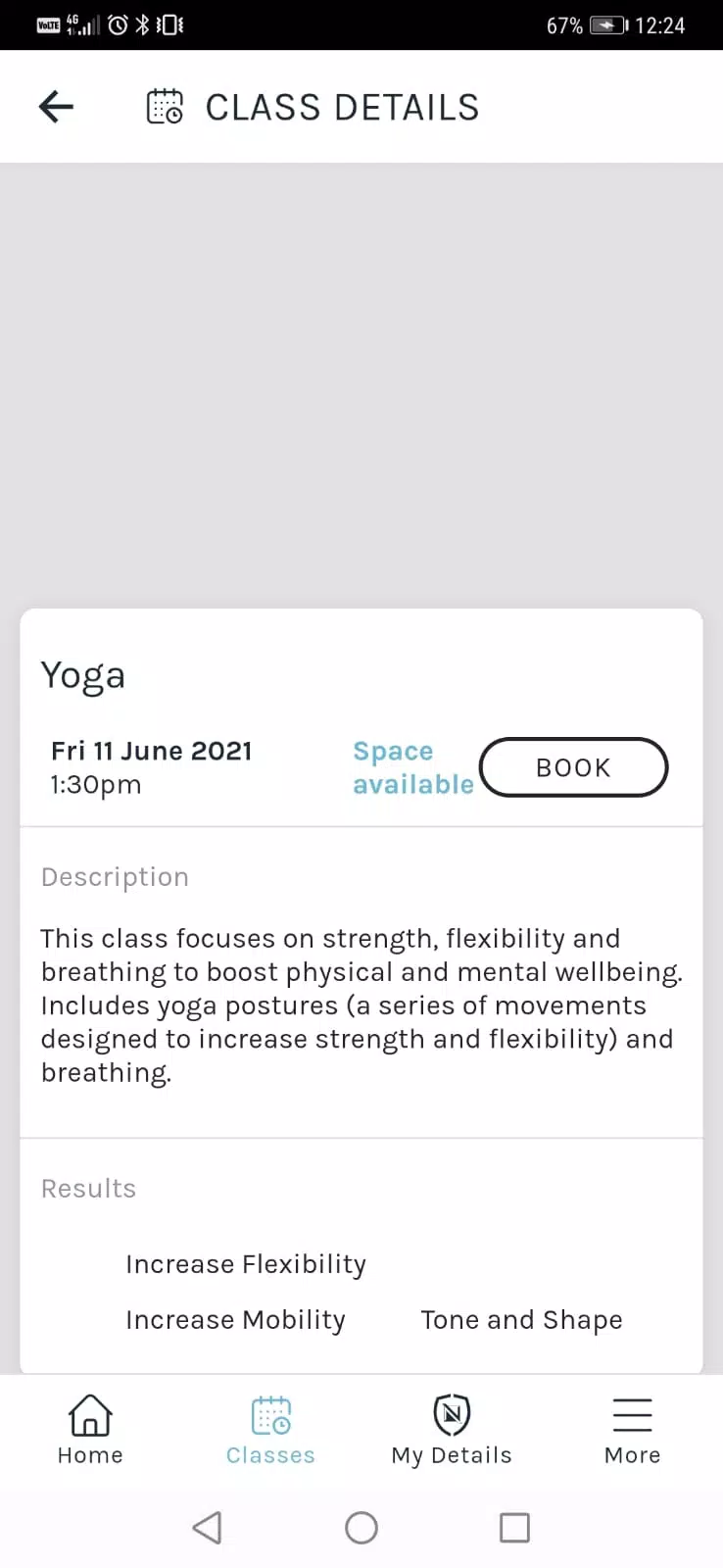Tap the Yoga class title
Image resolution: width=723 pixels, height=1568 pixels.
tap(83, 676)
